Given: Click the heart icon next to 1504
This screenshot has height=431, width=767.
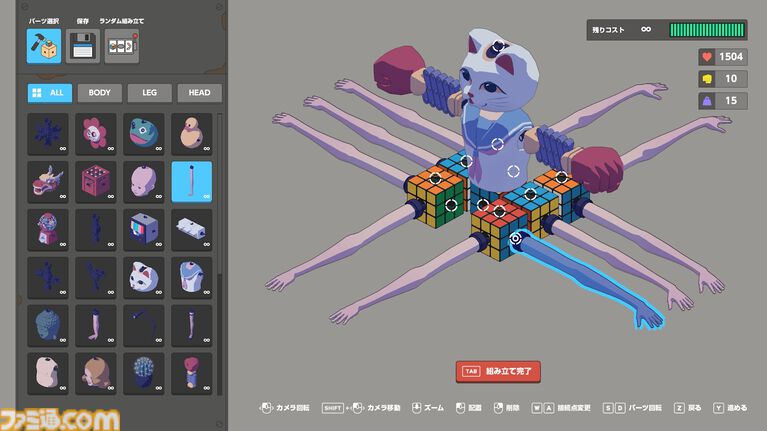Looking at the screenshot, I should click(x=707, y=57).
